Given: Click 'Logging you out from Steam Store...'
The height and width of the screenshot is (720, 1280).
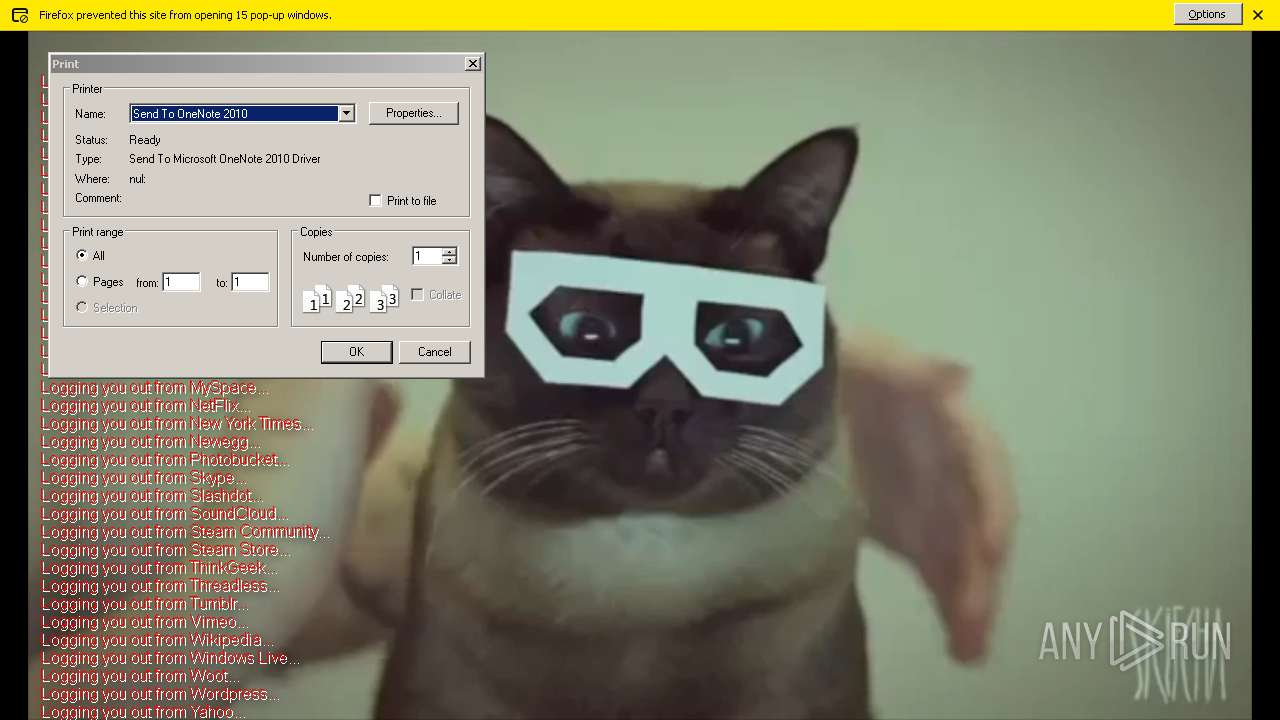Looking at the screenshot, I should 166,550.
